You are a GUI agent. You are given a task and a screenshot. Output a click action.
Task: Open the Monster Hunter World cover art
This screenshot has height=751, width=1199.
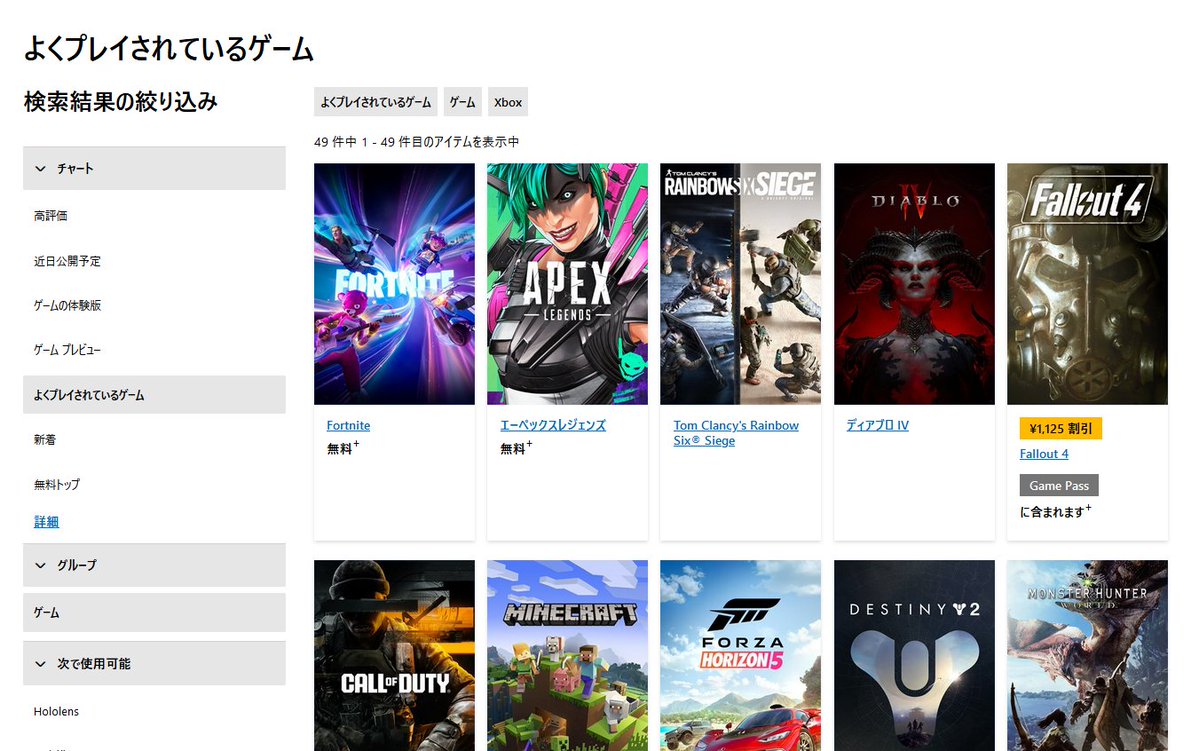click(x=1087, y=655)
